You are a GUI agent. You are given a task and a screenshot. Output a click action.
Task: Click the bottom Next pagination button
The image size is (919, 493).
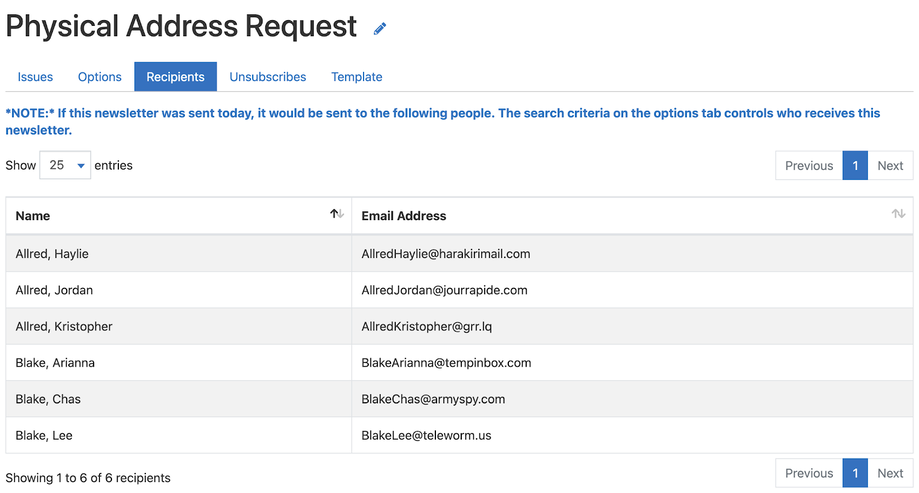point(890,473)
